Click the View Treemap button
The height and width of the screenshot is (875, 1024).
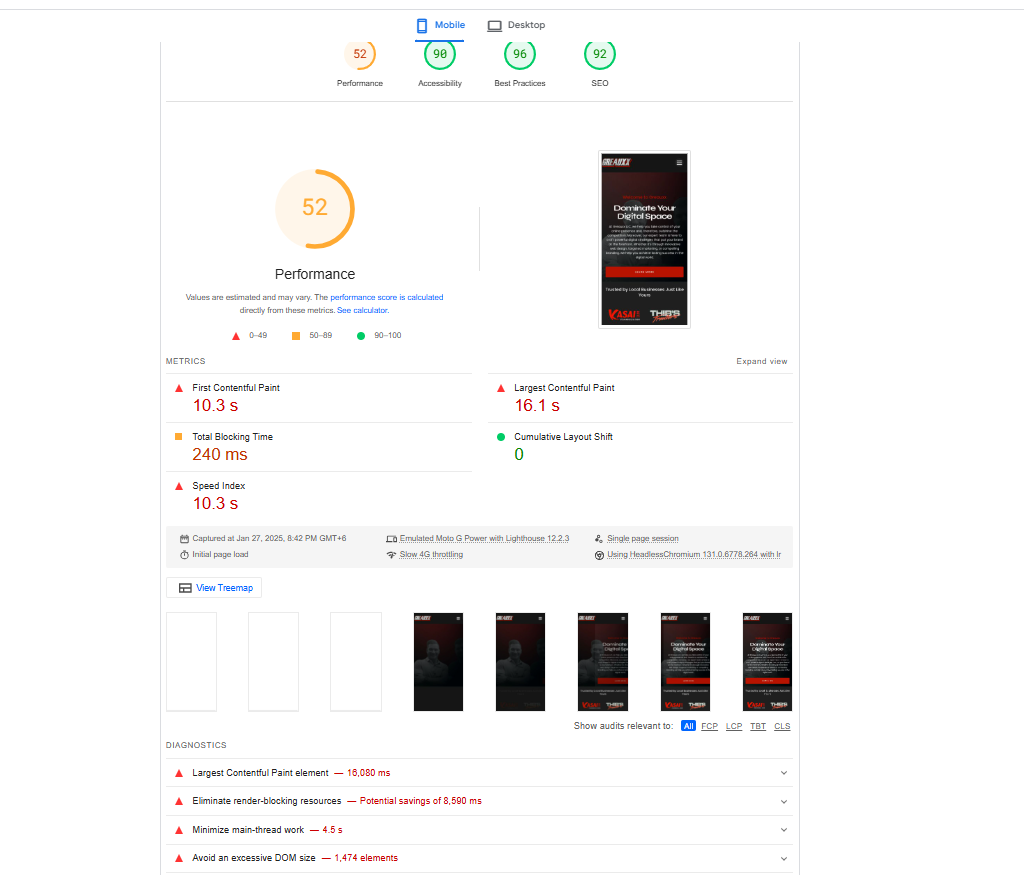click(x=213, y=587)
